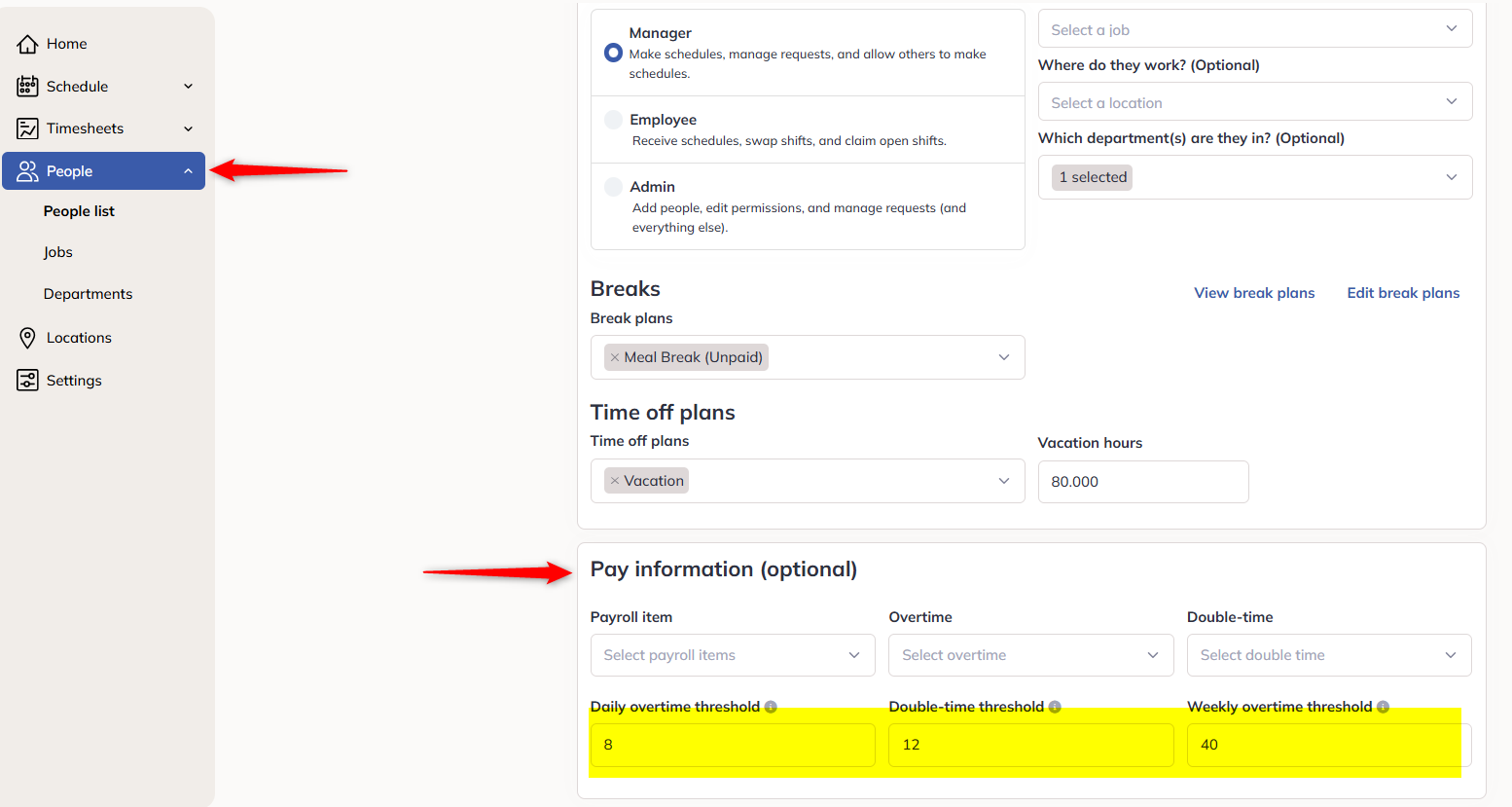Viewport: 1512px width, 807px height.
Task: Click the Locations pin icon
Action: pyautogui.click(x=27, y=338)
